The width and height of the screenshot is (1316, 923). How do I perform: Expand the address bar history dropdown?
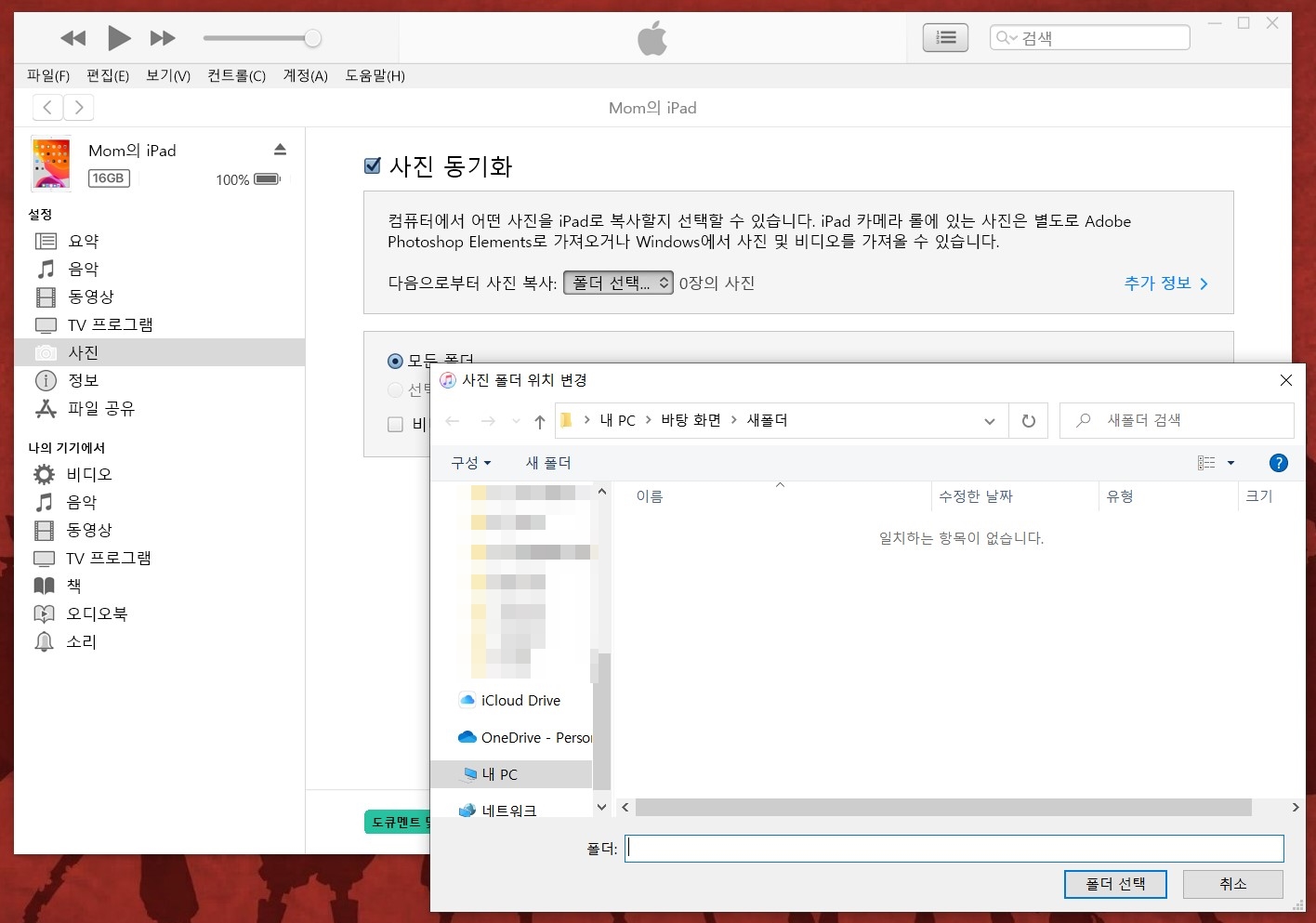(989, 421)
